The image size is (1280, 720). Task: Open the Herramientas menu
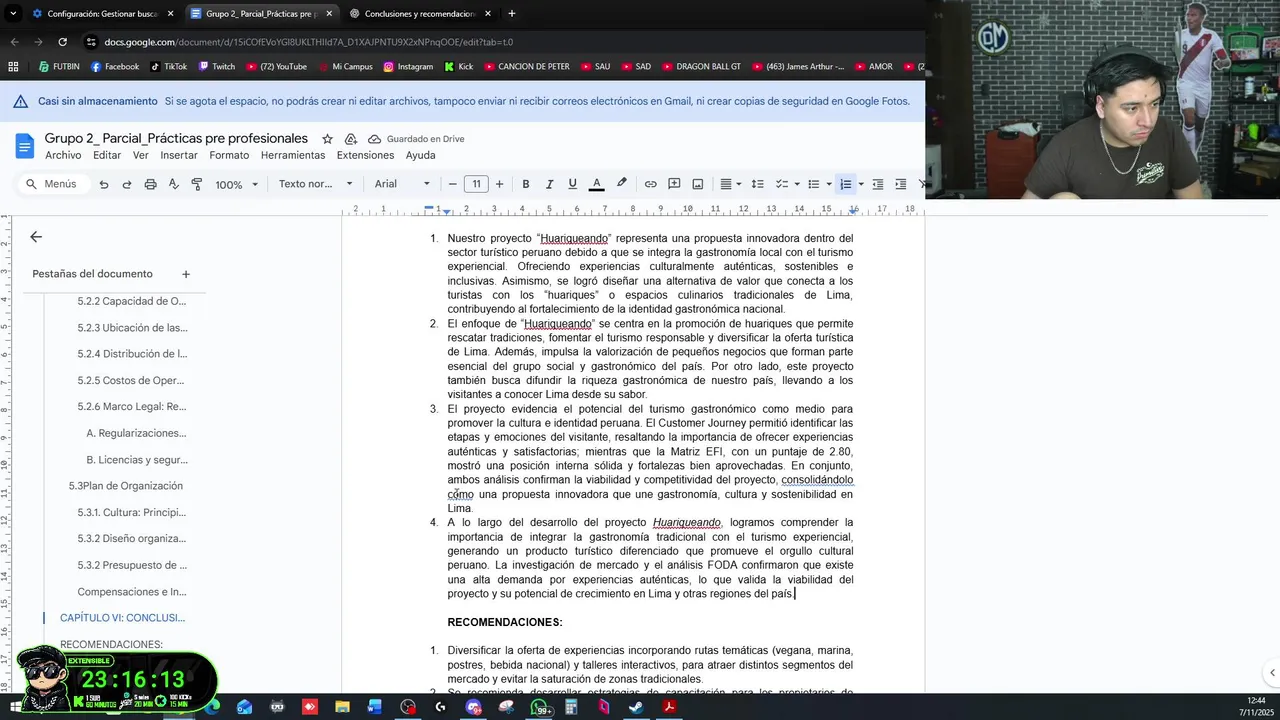(293, 155)
